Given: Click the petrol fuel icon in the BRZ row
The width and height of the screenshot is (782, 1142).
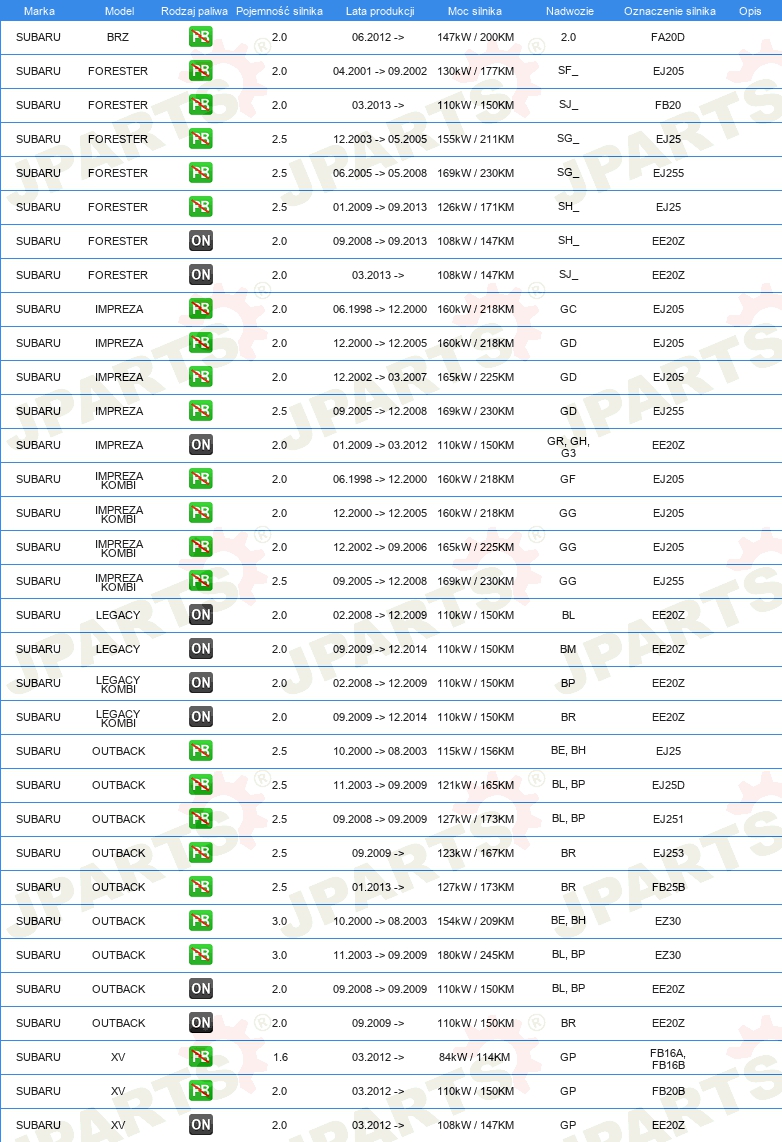Looking at the screenshot, I should 200,36.
